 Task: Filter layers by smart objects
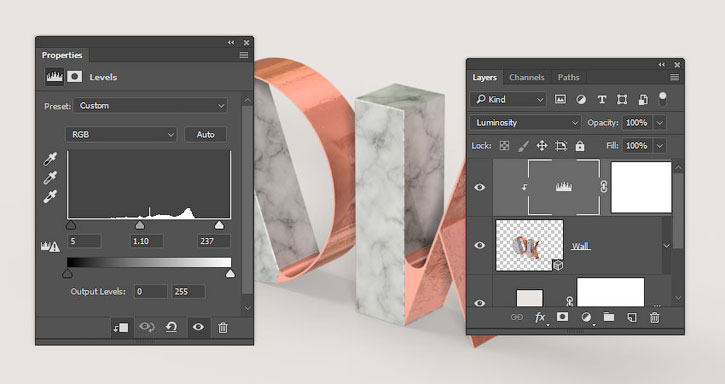tap(643, 99)
